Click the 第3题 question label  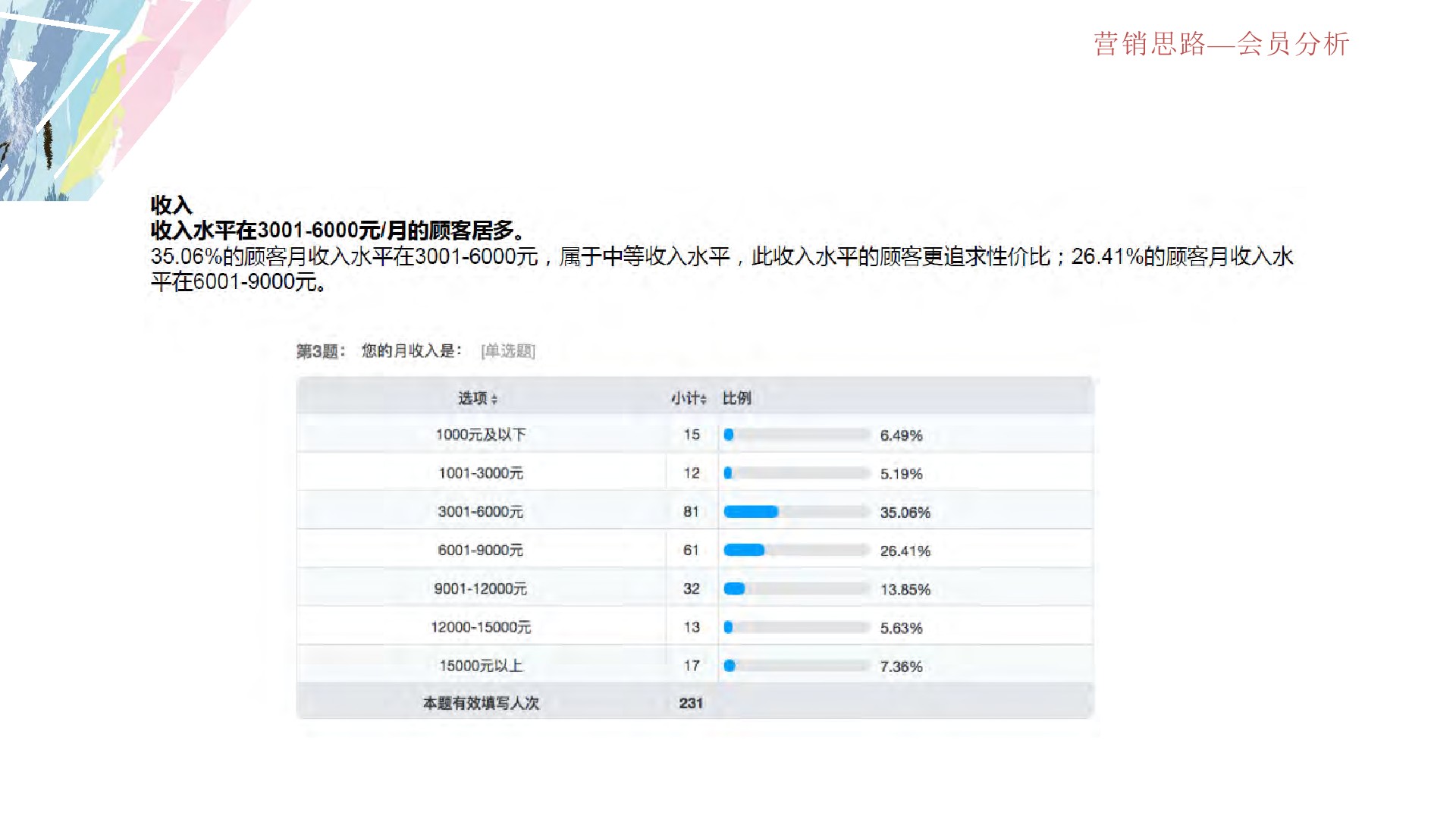(318, 351)
